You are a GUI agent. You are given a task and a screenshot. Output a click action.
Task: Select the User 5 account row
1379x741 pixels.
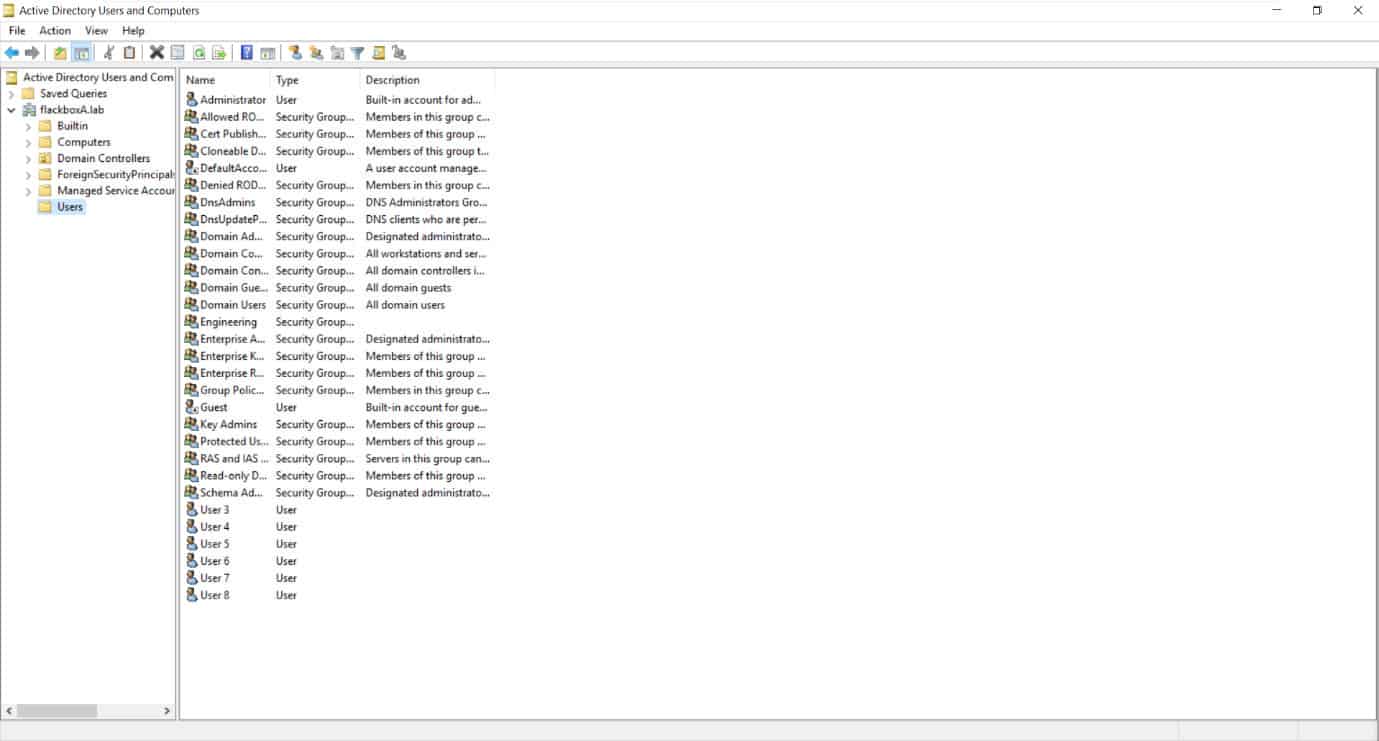point(214,544)
